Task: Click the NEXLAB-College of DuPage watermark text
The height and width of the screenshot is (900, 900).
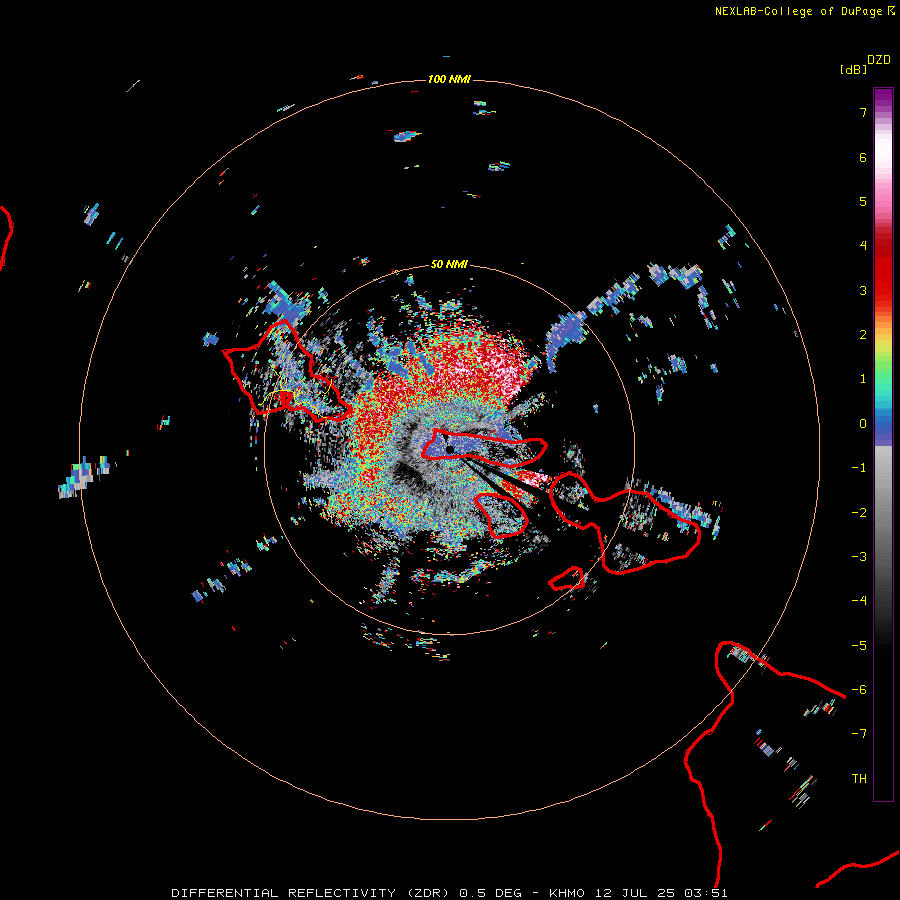Action: point(805,11)
